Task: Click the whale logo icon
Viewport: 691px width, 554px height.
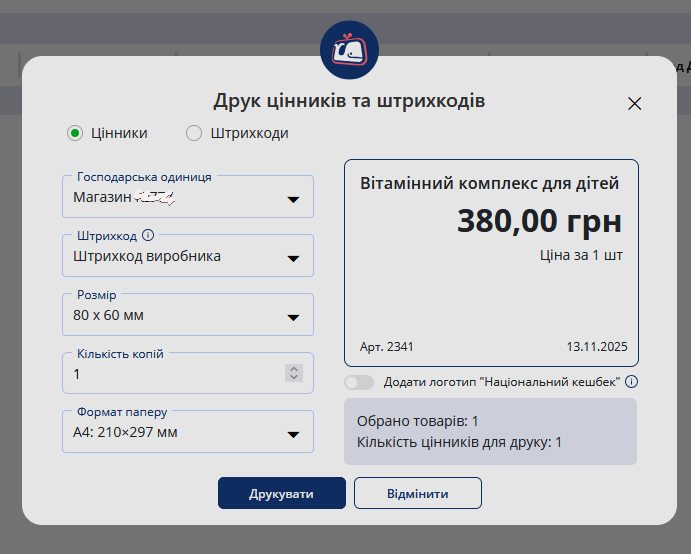Action: (349, 50)
